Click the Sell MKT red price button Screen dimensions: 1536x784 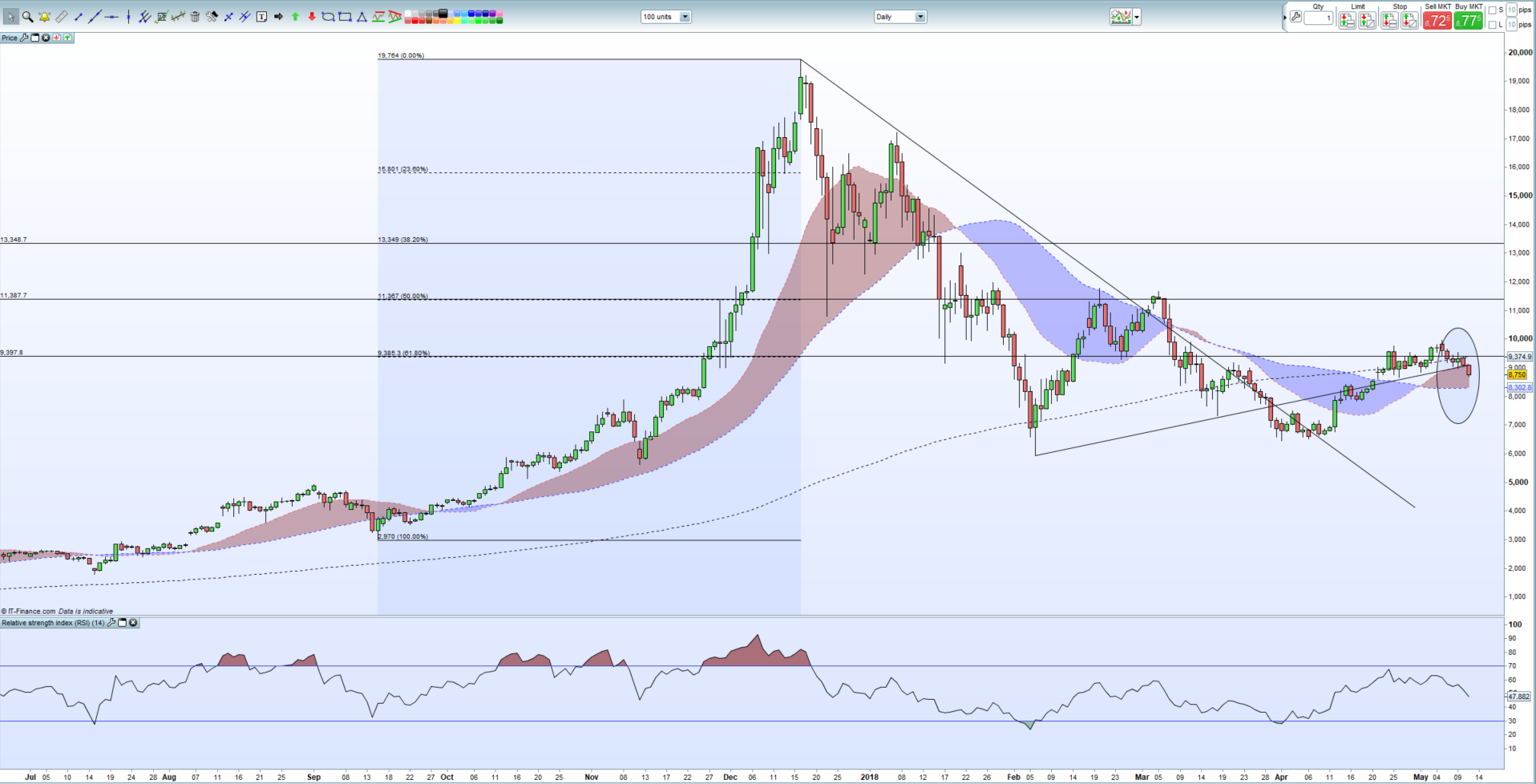coord(1437,21)
